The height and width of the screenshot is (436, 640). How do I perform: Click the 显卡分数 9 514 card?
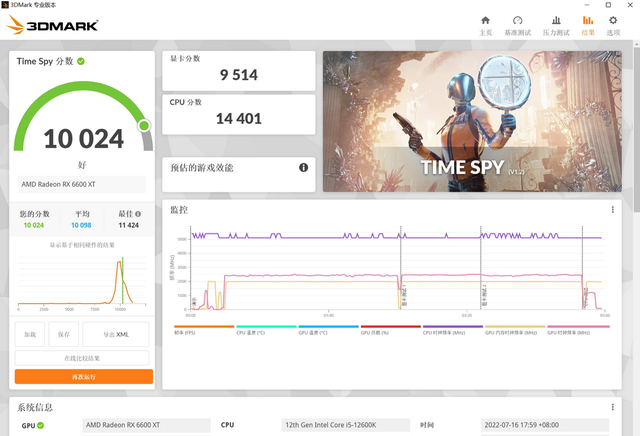pos(239,71)
